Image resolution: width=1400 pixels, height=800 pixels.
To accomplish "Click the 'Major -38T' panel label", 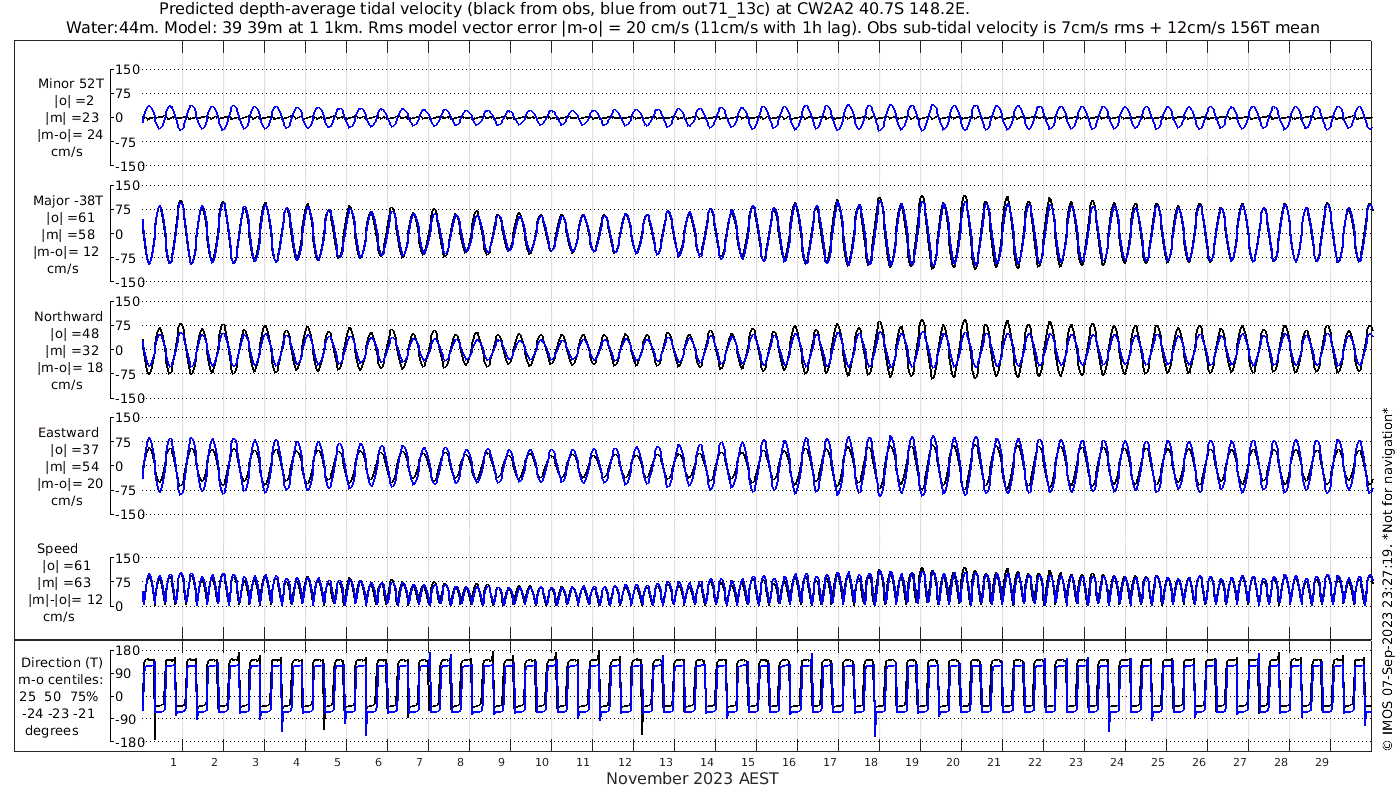I will [x=68, y=201].
